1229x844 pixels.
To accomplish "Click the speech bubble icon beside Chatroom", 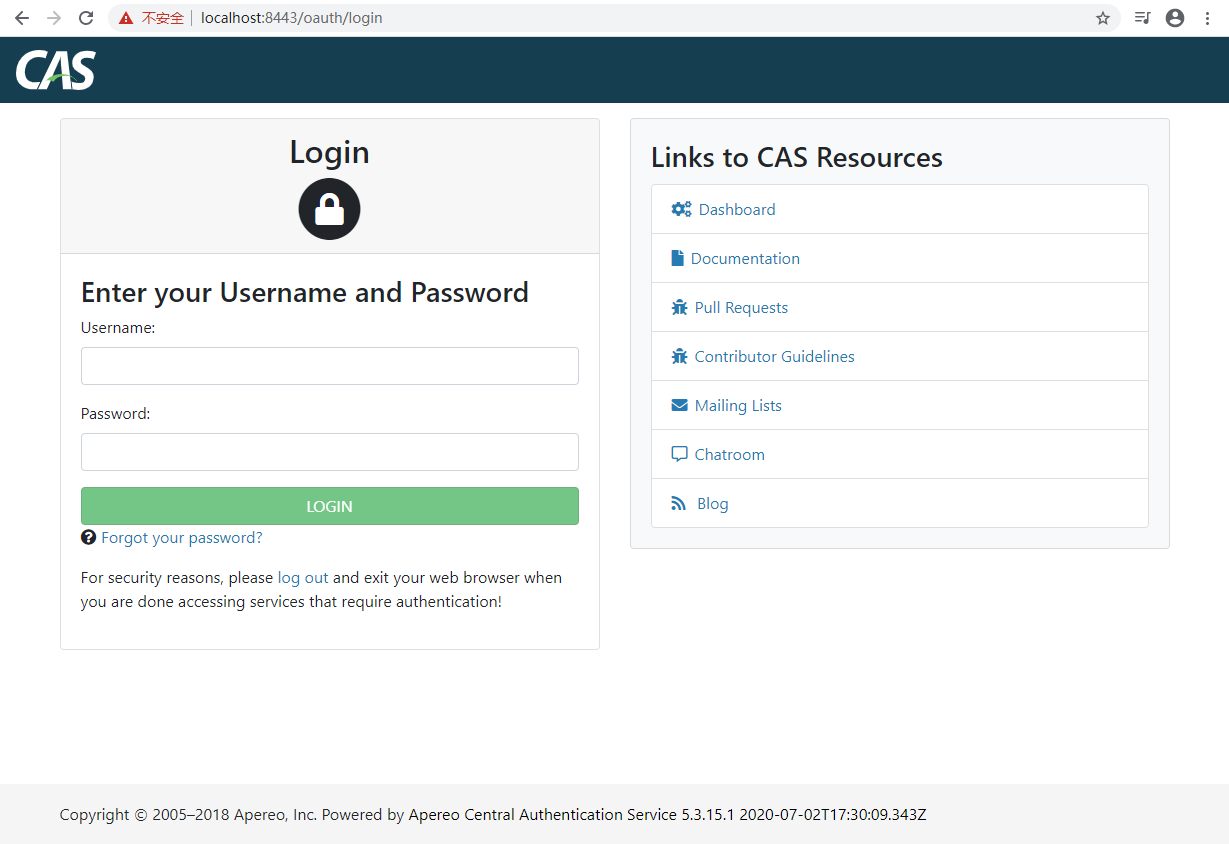I will (x=679, y=454).
